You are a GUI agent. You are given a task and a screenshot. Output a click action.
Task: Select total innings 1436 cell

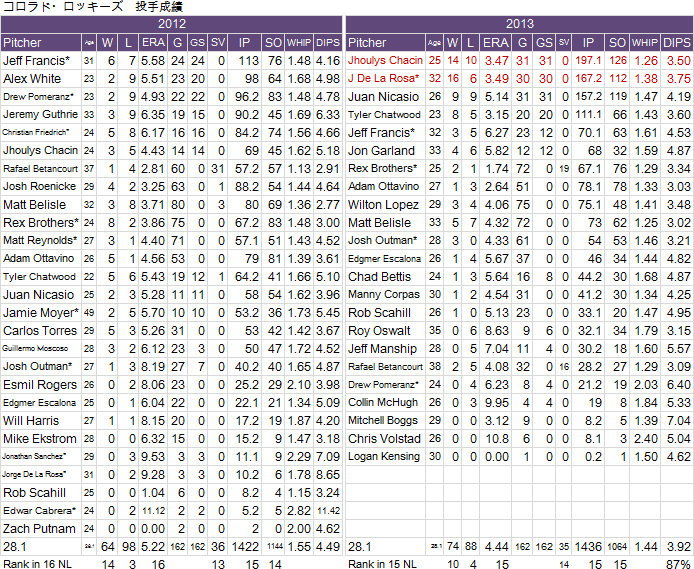coord(588,547)
